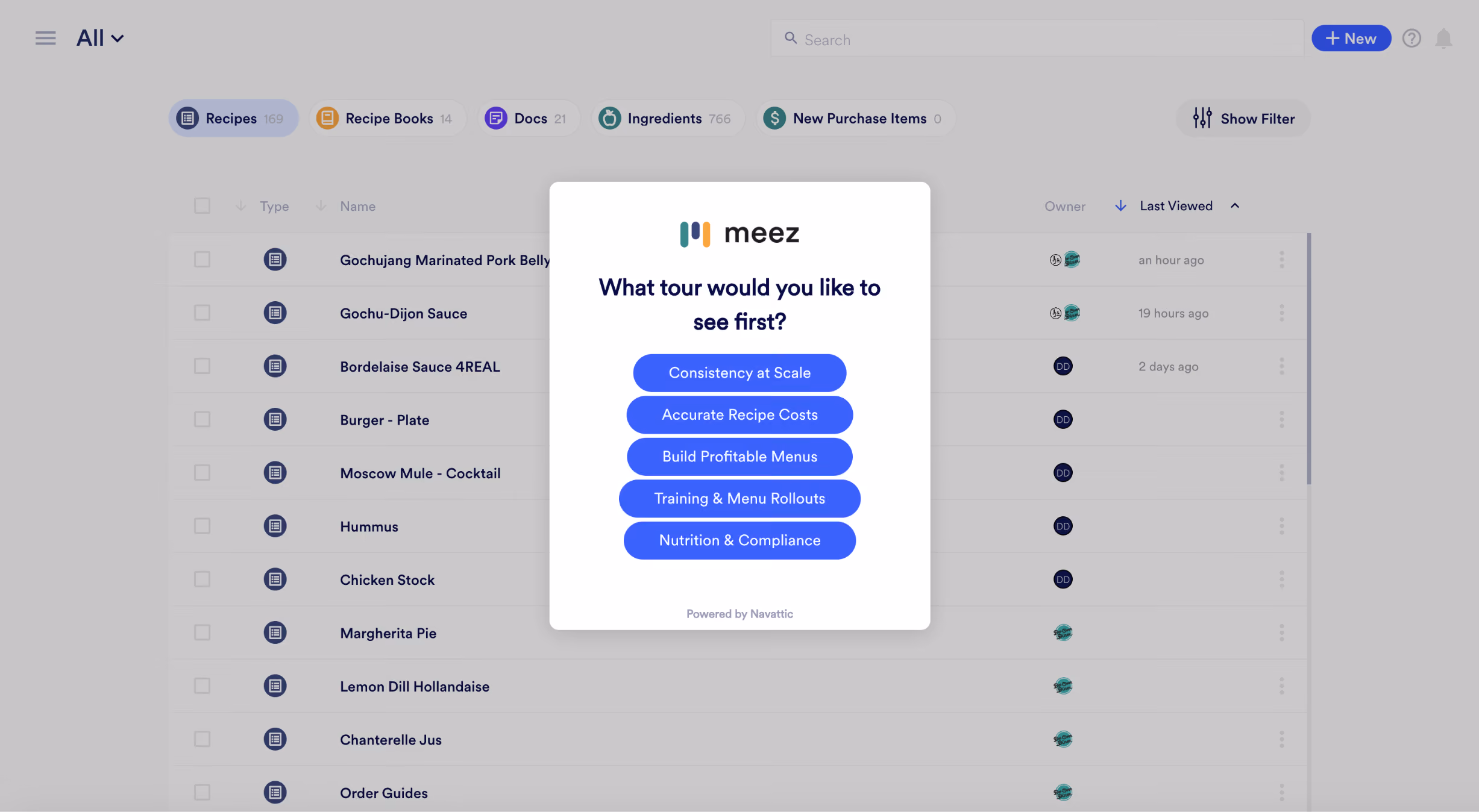1479x812 pixels.
Task: Open the kebab menu for Chanterelle Jus
Action: click(x=1282, y=739)
